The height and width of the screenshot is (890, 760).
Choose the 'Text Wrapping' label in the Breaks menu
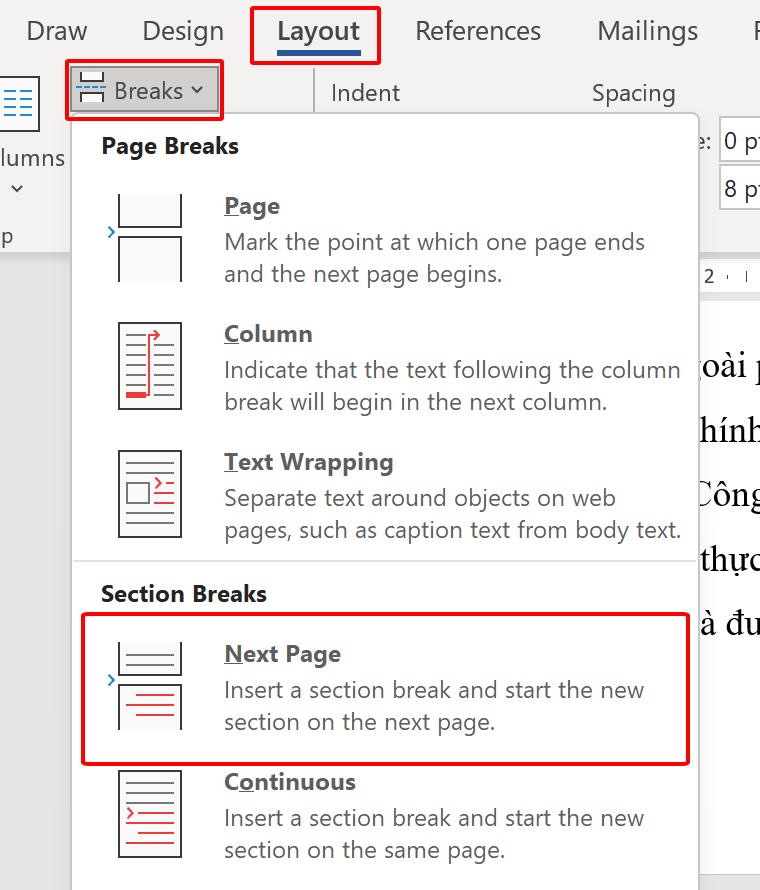coord(309,462)
